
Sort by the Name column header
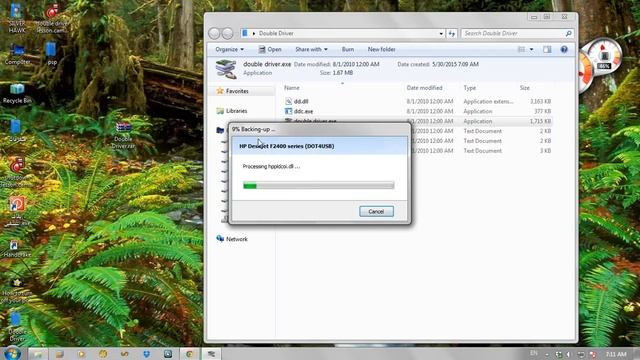(291, 88)
